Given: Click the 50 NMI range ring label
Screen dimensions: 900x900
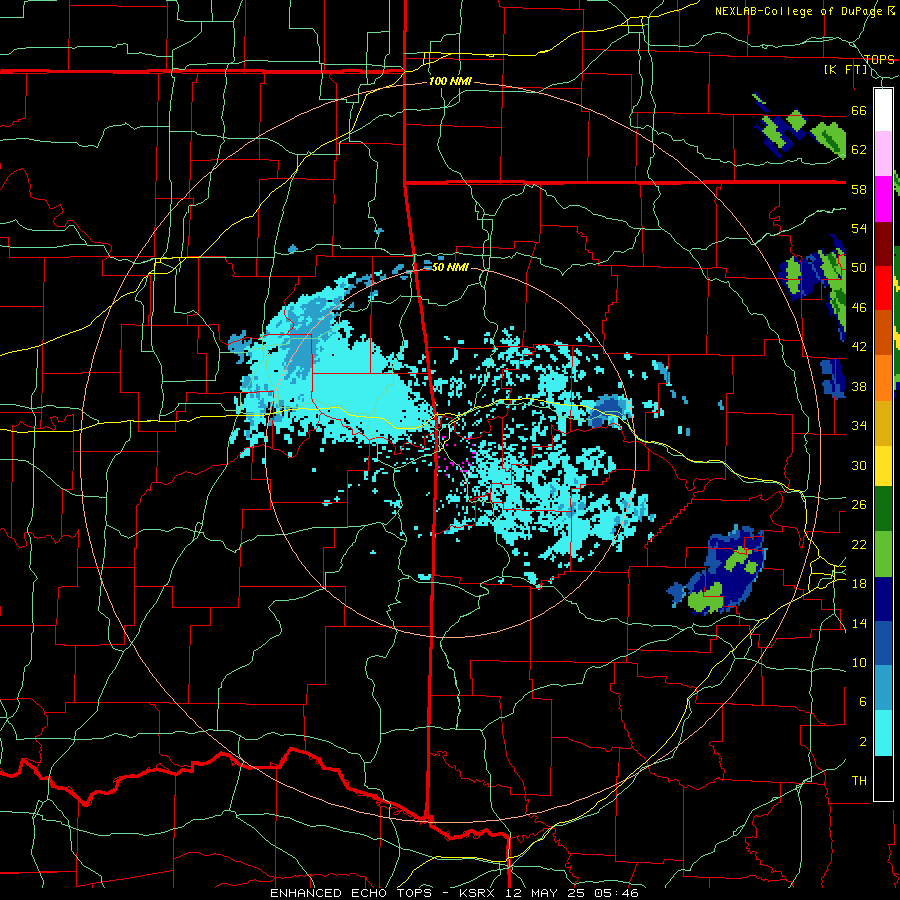Looking at the screenshot, I should [x=450, y=267].
